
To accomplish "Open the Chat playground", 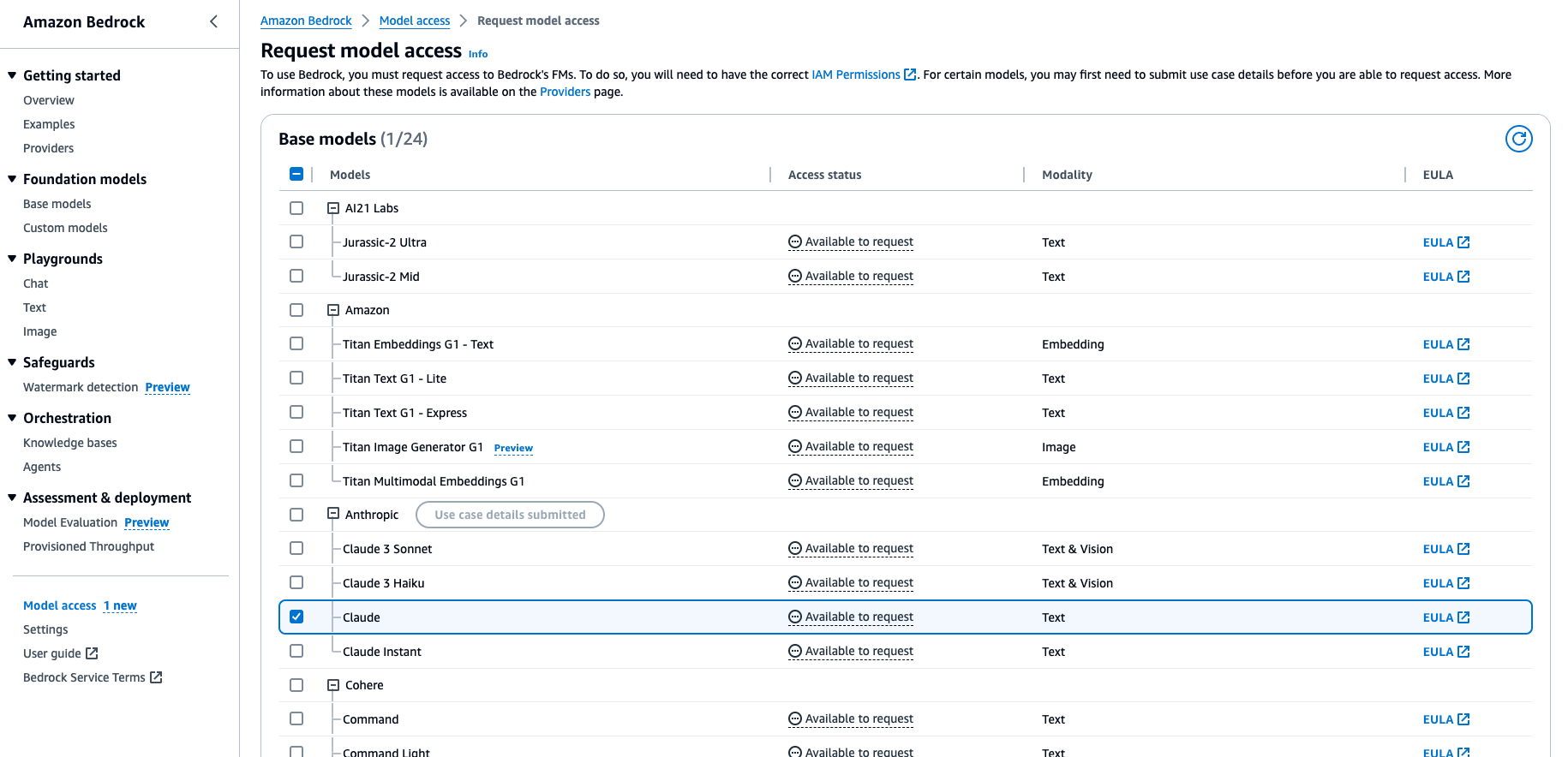I will click(36, 283).
